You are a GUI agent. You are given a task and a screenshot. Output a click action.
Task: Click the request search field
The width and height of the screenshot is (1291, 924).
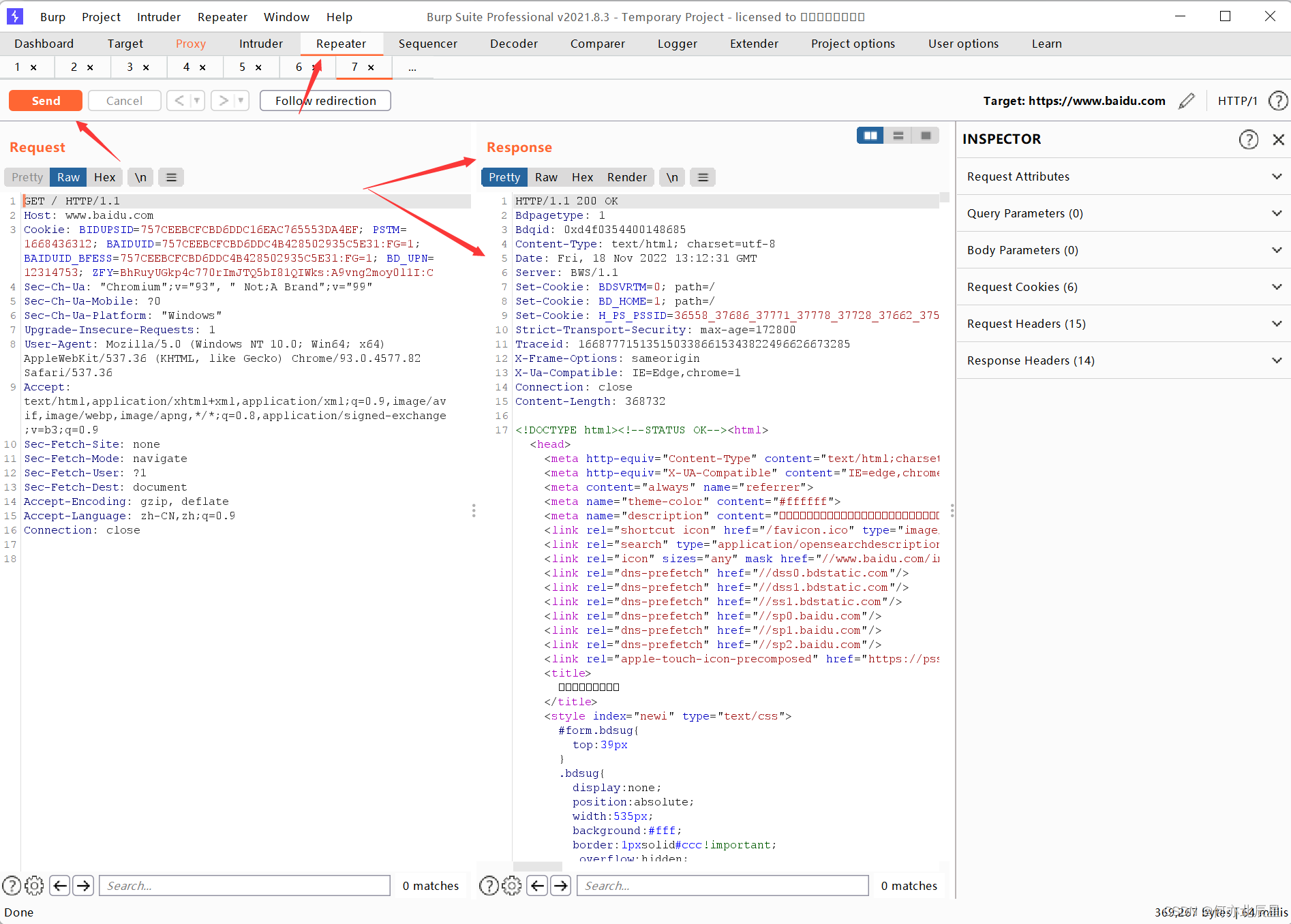(245, 886)
